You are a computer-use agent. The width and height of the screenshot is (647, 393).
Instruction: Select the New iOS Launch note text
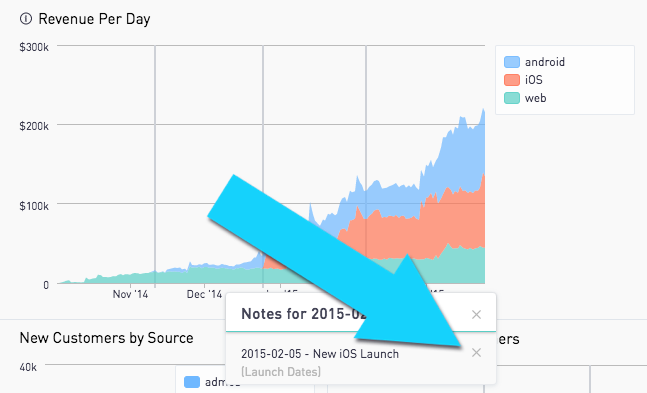pyautogui.click(x=320, y=354)
